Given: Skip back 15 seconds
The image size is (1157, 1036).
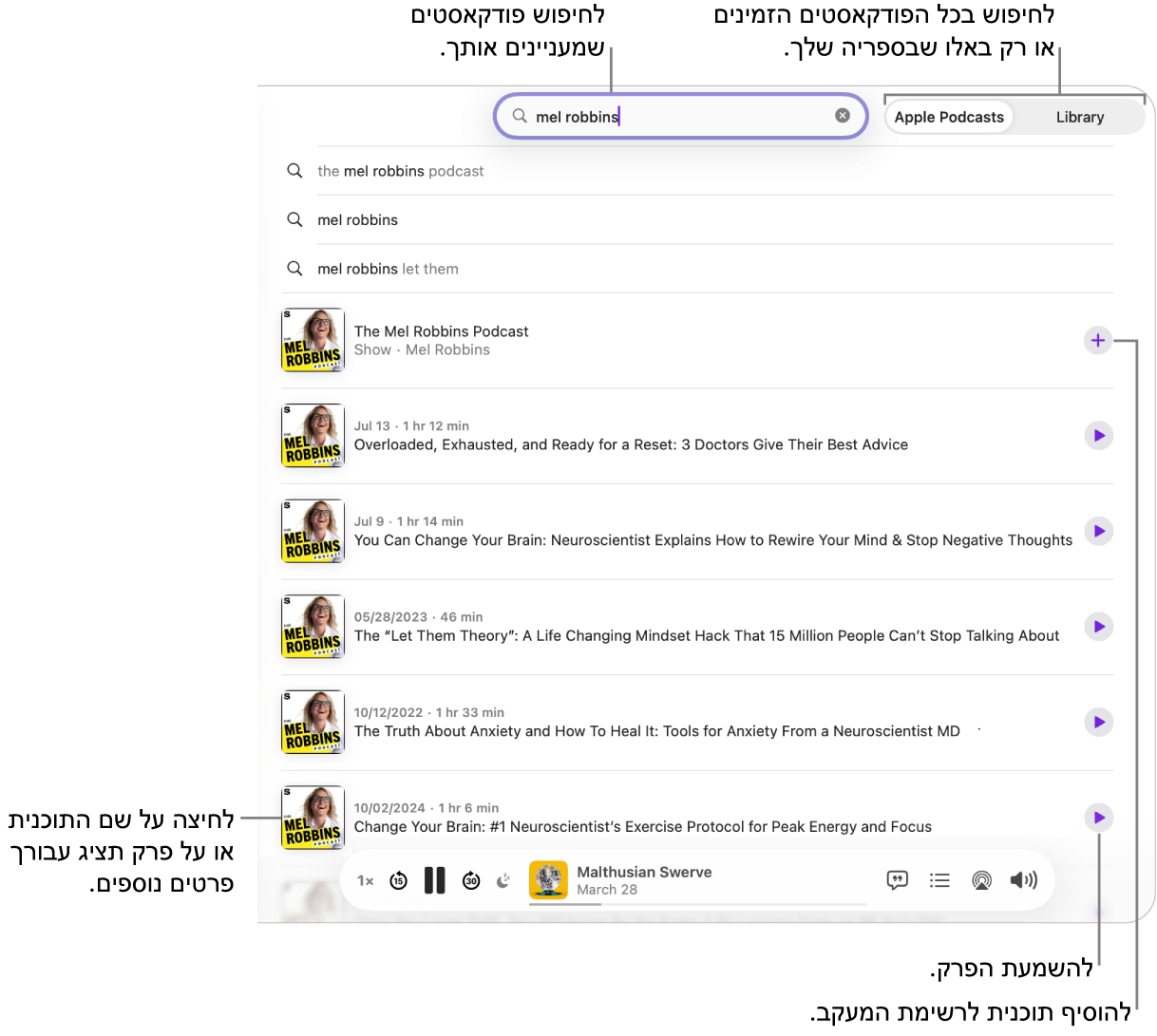Looking at the screenshot, I should [399, 880].
